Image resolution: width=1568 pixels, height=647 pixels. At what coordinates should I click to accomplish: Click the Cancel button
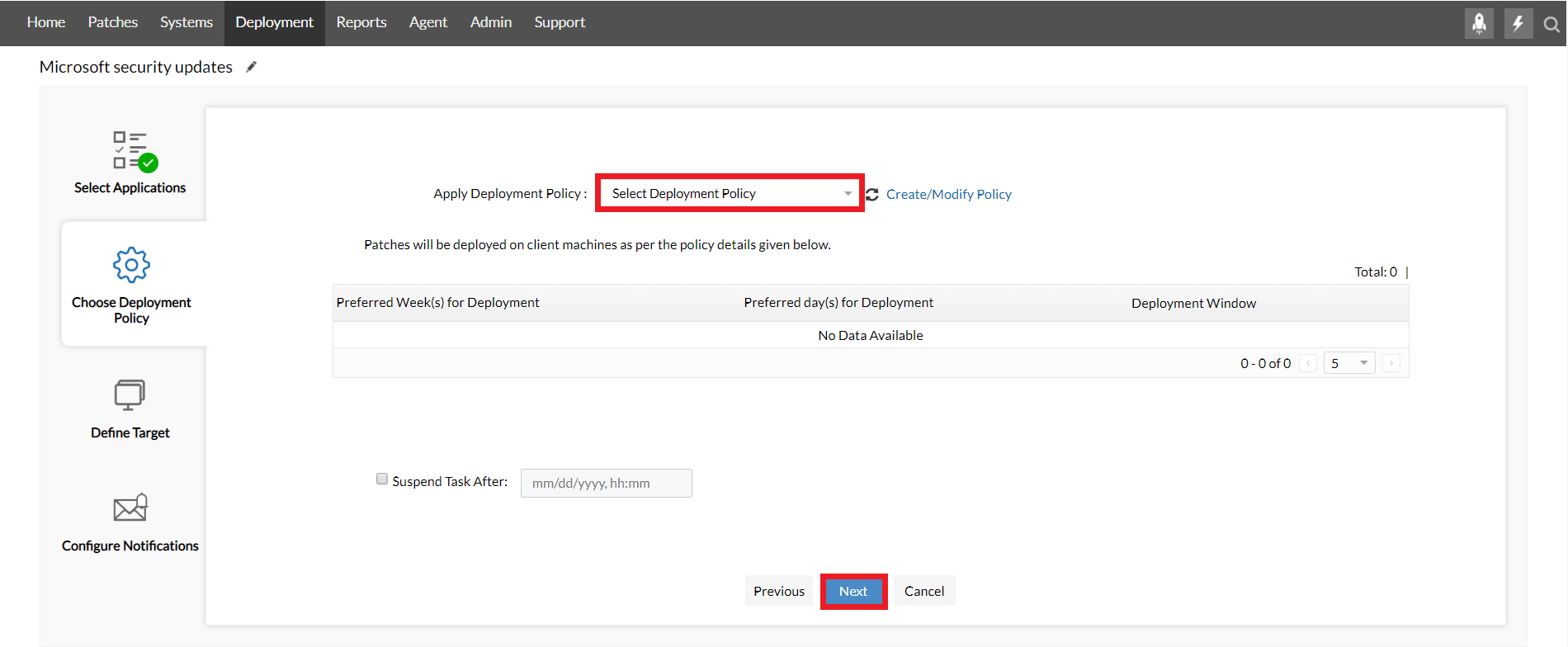click(x=924, y=591)
